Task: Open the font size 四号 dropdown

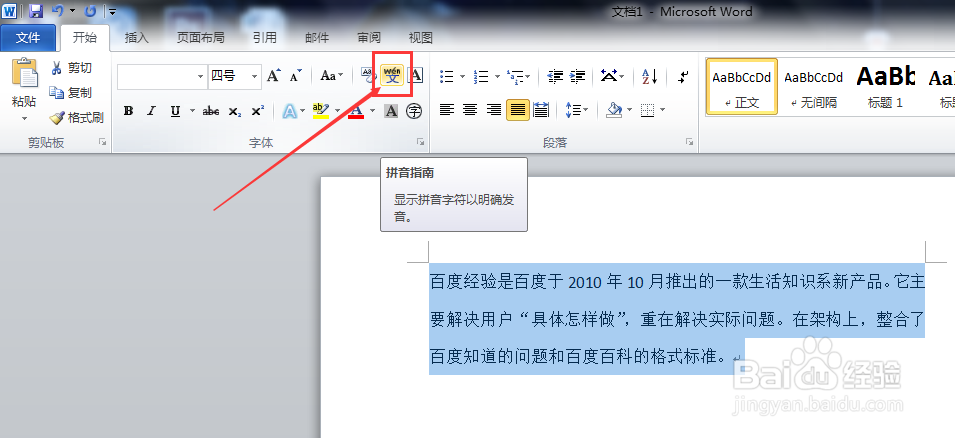Action: 255,77
